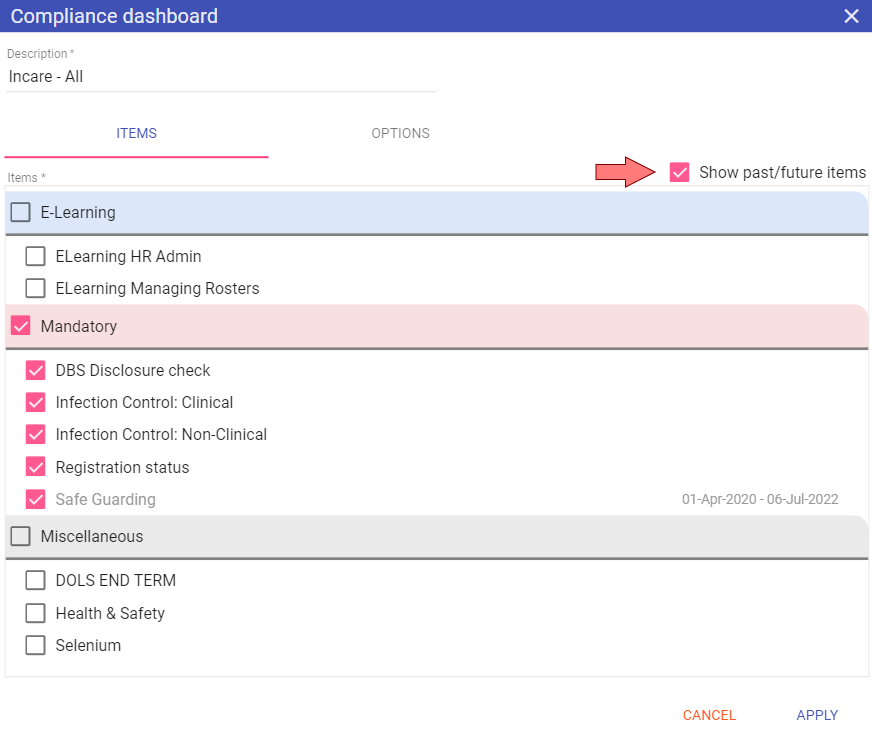Select the Miscellaneous group checkbox

pos(21,536)
